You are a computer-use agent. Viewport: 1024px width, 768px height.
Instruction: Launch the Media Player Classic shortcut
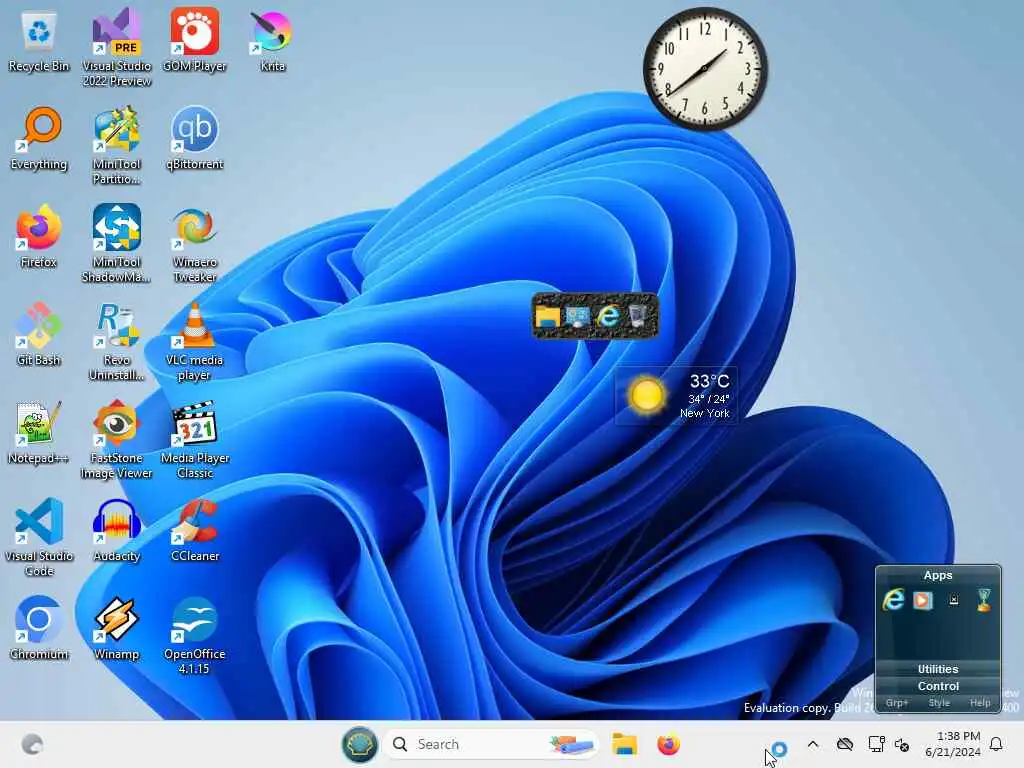[195, 440]
